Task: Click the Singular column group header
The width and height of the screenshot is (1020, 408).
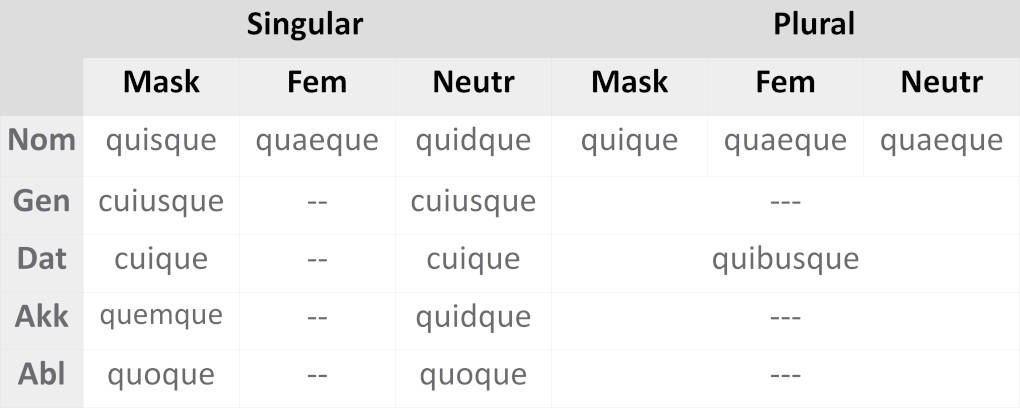Action: point(305,24)
